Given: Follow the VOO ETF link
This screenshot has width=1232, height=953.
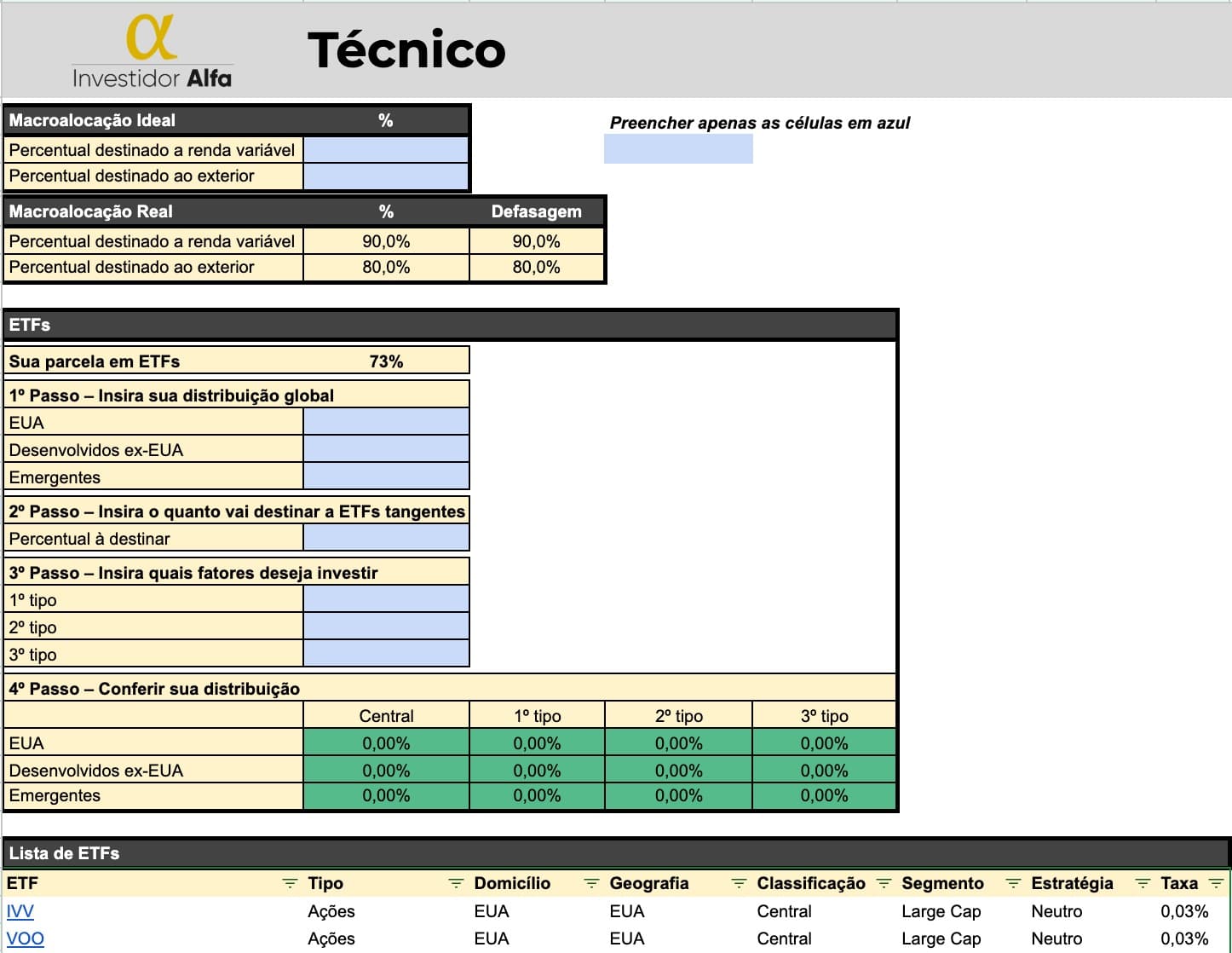Looking at the screenshot, I should tap(25, 939).
